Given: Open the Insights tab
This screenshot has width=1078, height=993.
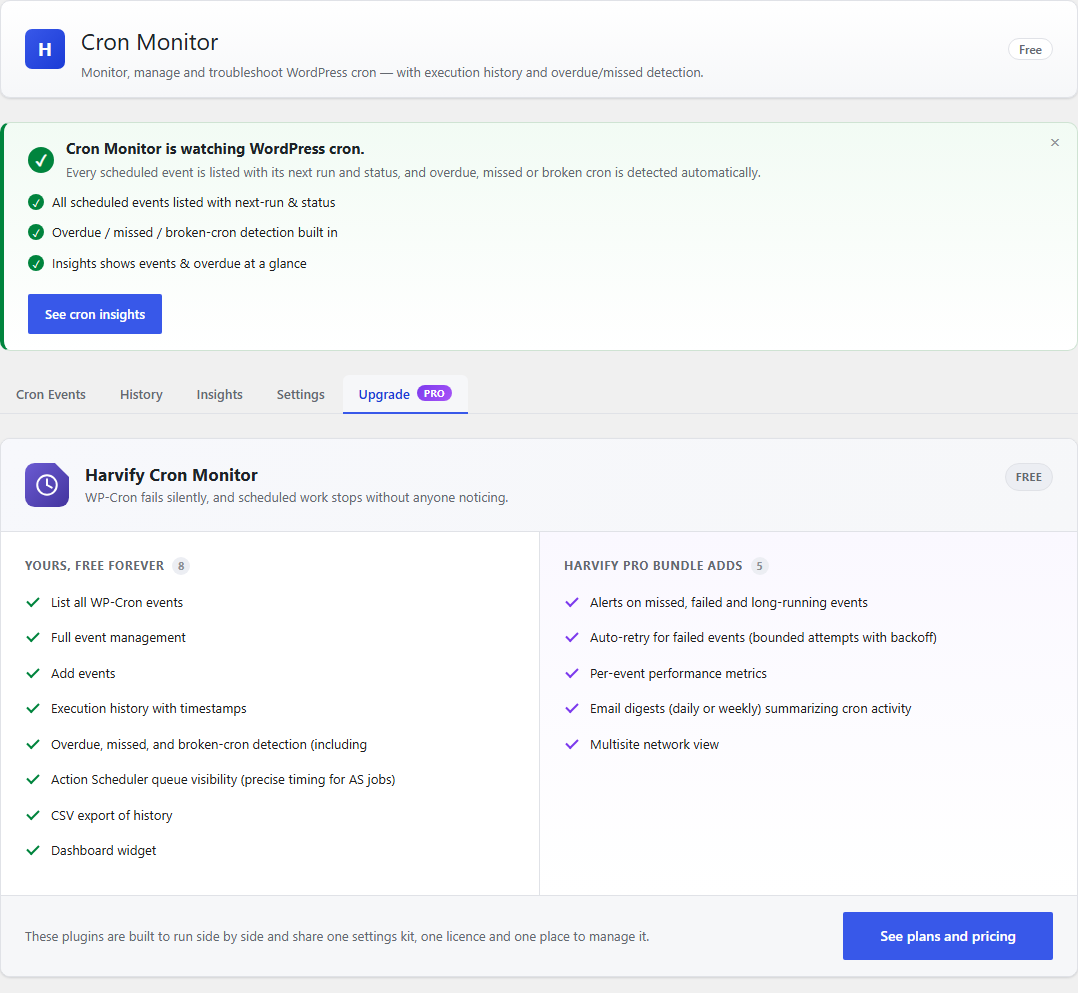Looking at the screenshot, I should pyautogui.click(x=219, y=395).
